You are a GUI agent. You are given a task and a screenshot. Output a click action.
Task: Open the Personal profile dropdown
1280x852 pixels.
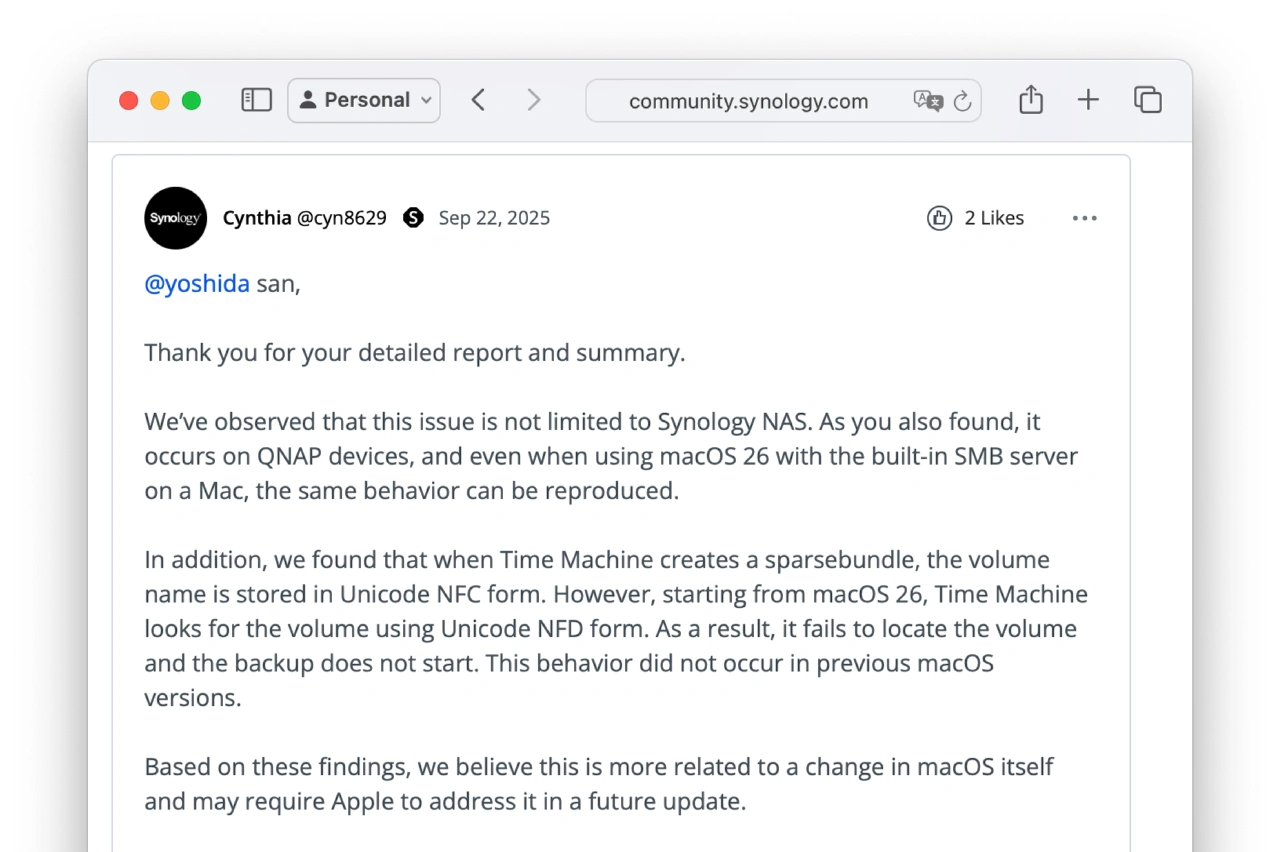click(364, 100)
